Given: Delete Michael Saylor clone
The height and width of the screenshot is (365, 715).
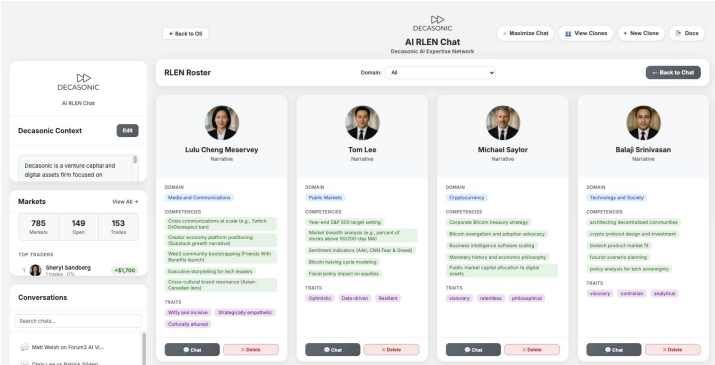Looking at the screenshot, I should [532, 350].
